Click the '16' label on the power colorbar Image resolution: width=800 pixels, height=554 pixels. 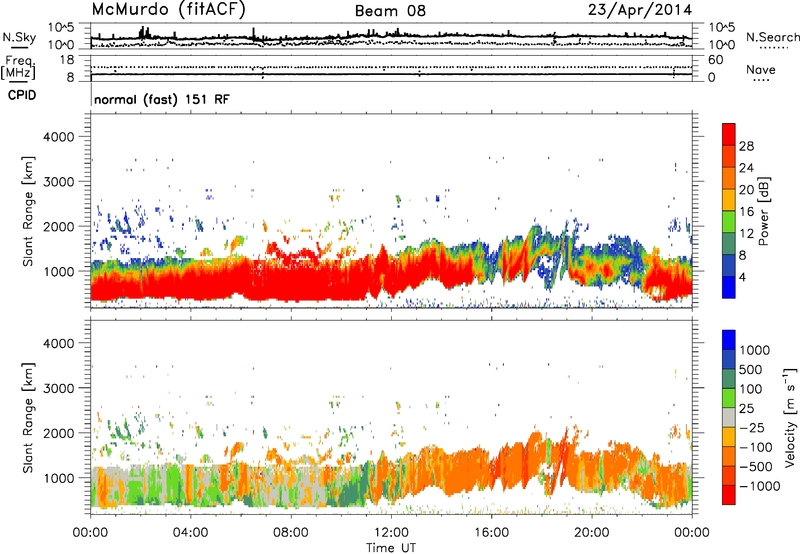pyautogui.click(x=746, y=212)
